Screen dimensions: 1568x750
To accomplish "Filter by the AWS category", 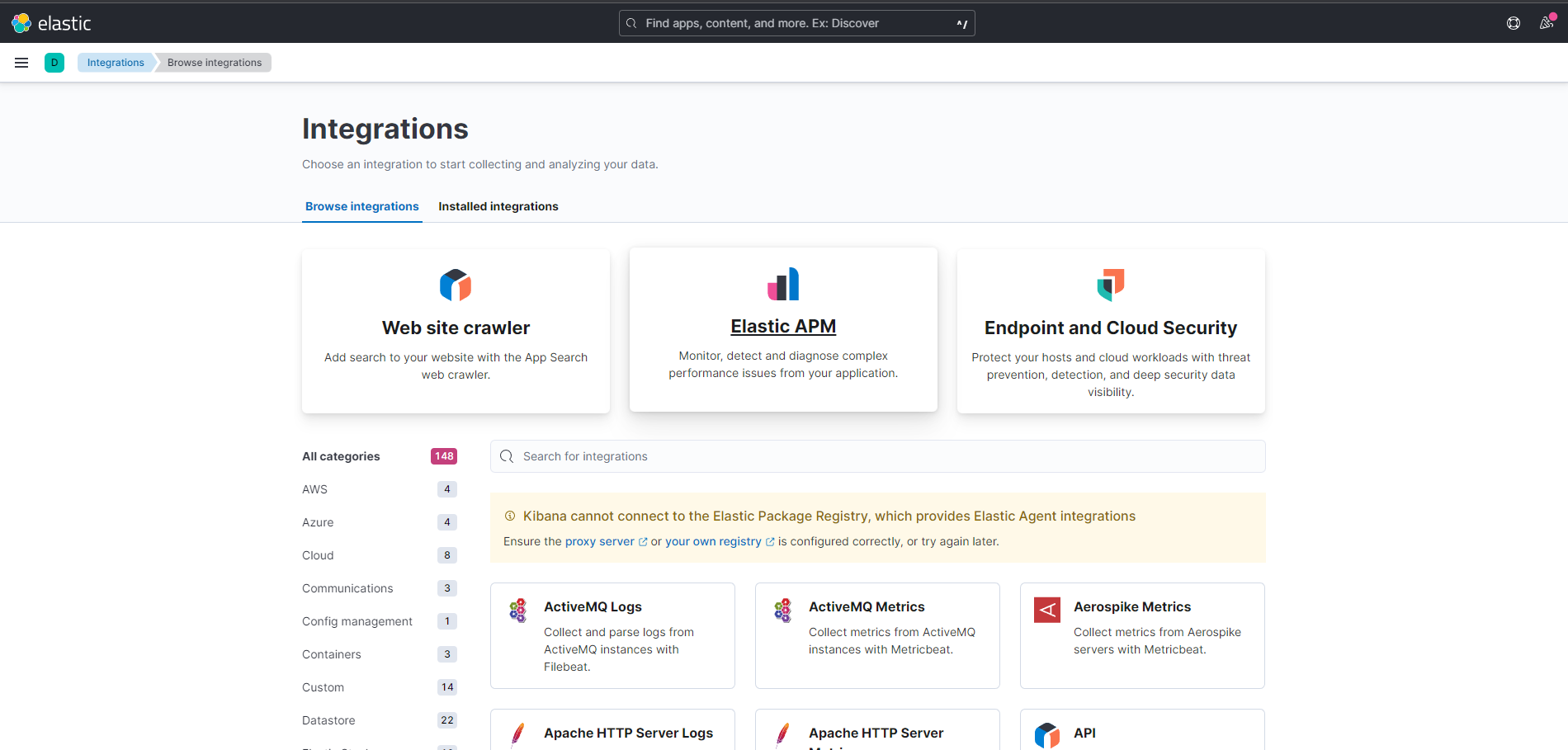I will pos(314,489).
